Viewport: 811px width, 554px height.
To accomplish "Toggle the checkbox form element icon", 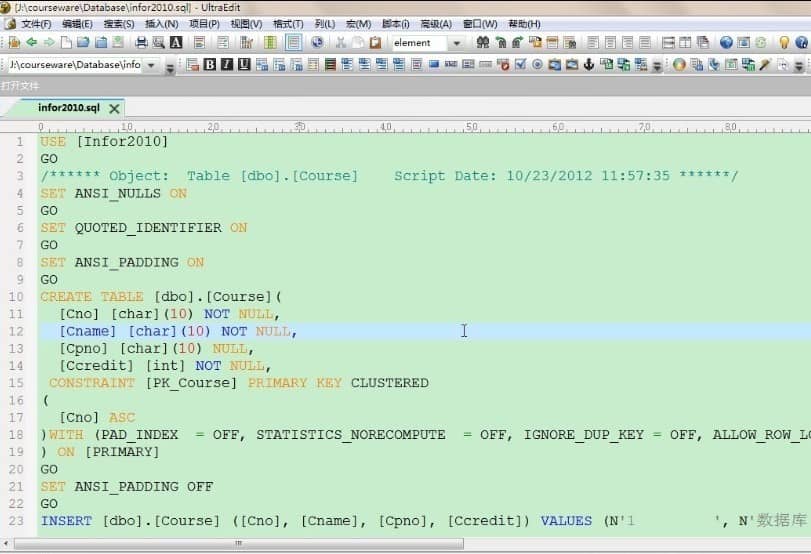I will coord(521,65).
